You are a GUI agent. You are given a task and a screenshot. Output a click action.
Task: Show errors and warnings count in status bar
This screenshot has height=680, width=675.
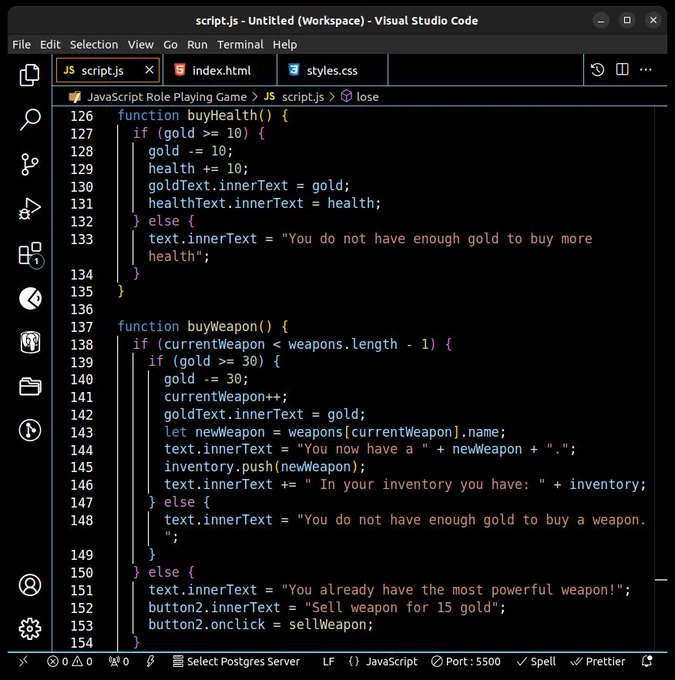(70, 661)
